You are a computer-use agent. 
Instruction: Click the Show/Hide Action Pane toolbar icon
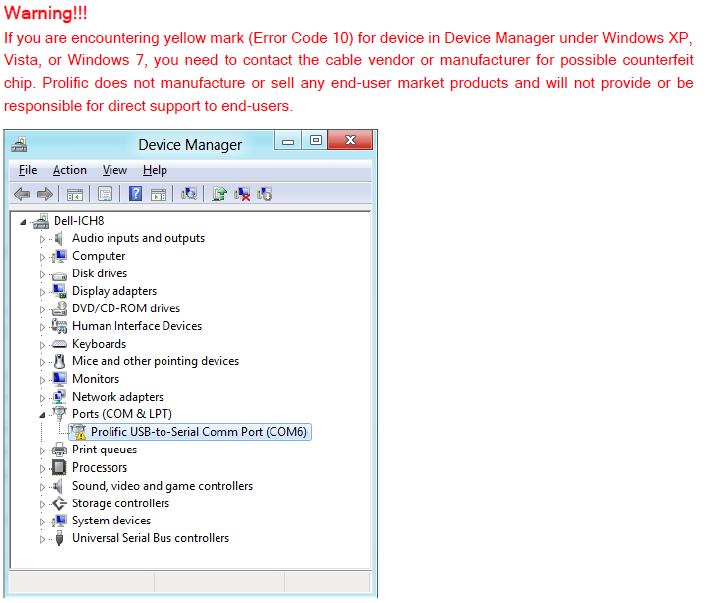[158, 195]
